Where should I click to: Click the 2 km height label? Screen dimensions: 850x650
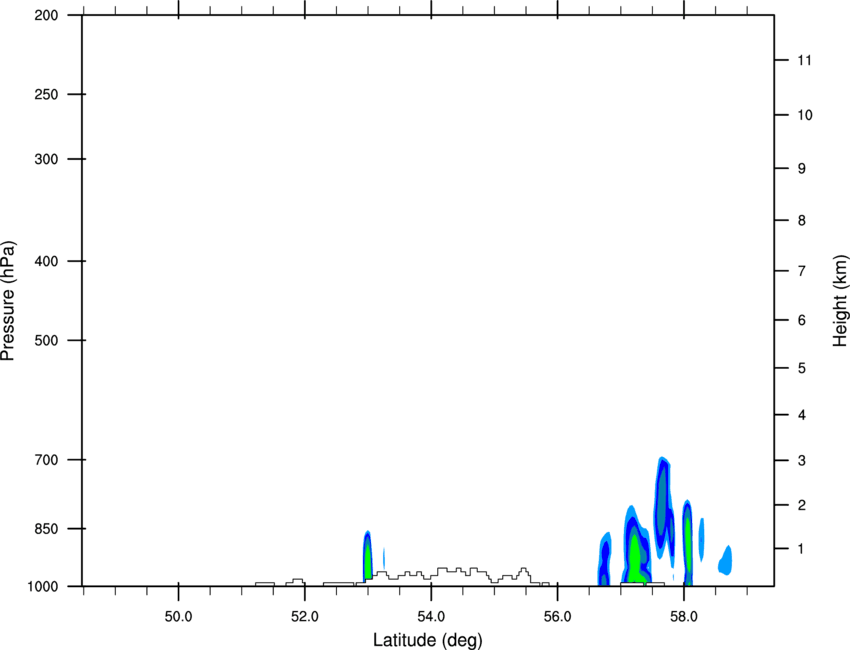pyautogui.click(x=802, y=505)
